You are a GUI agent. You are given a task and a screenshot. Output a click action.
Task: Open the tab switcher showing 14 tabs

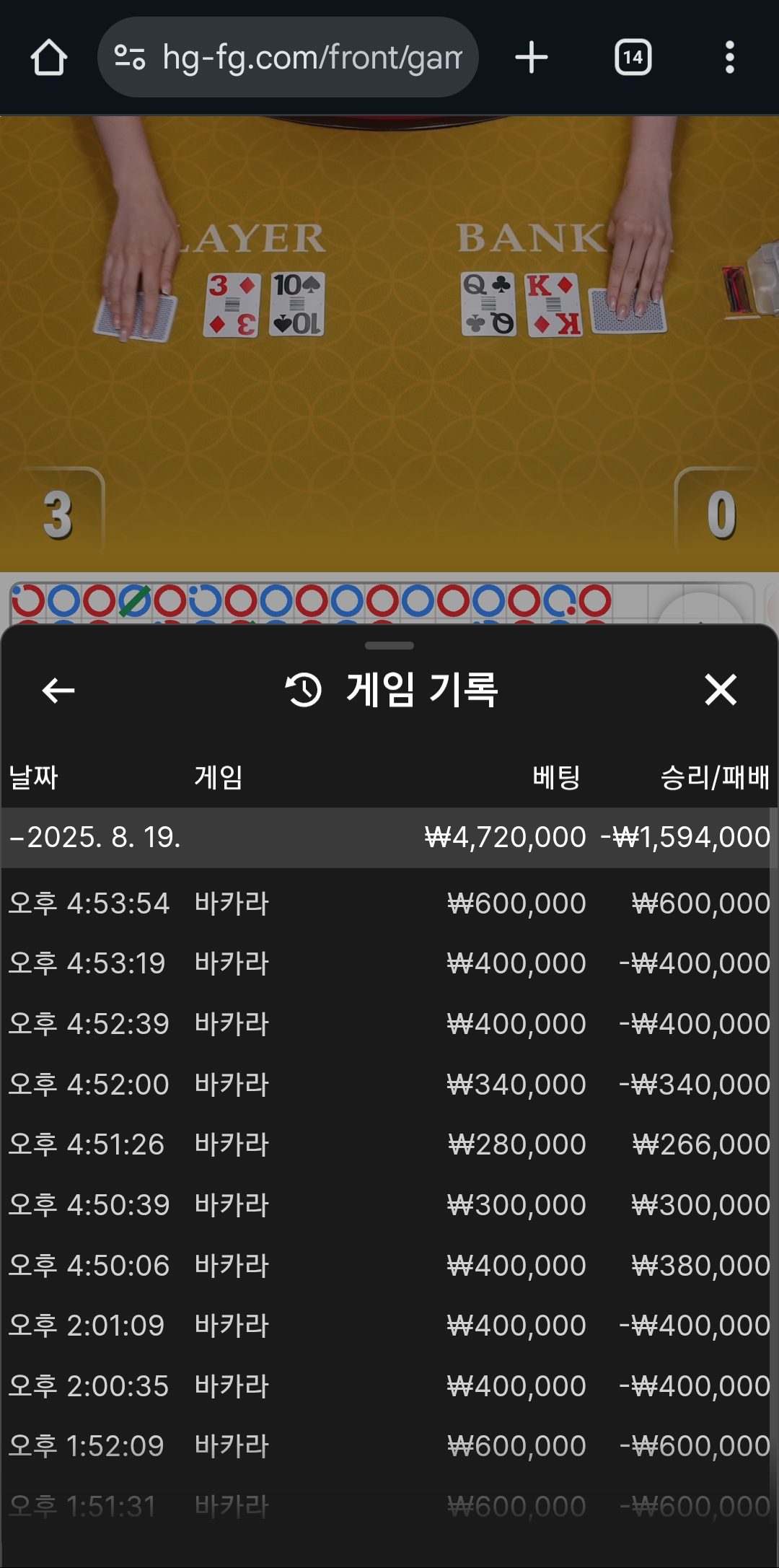(633, 58)
